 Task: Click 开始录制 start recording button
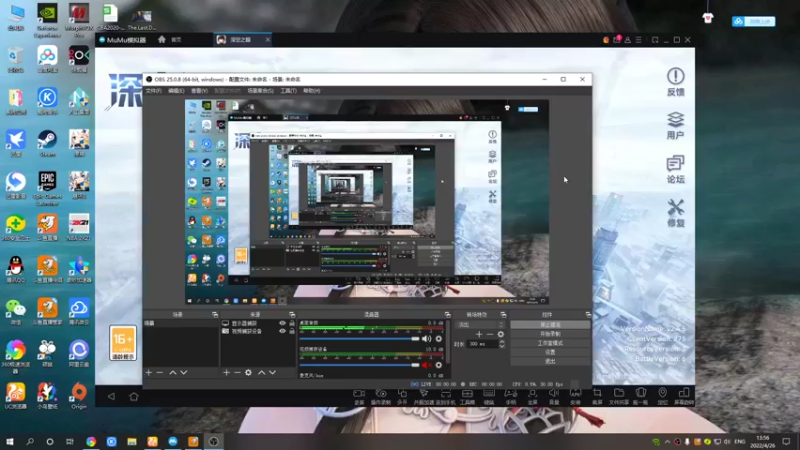pos(550,334)
